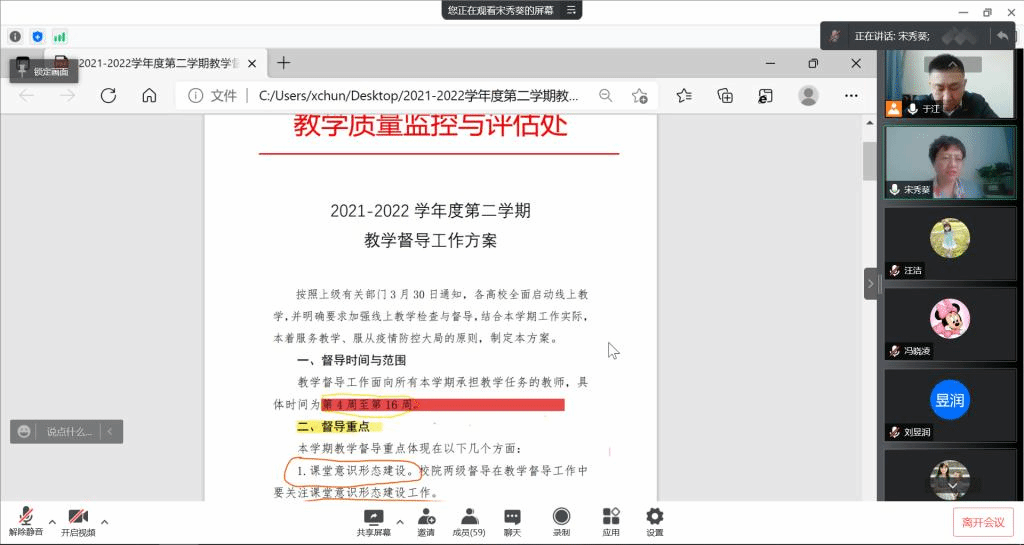
Task: Click the network signal strength icon
Action: 60,36
